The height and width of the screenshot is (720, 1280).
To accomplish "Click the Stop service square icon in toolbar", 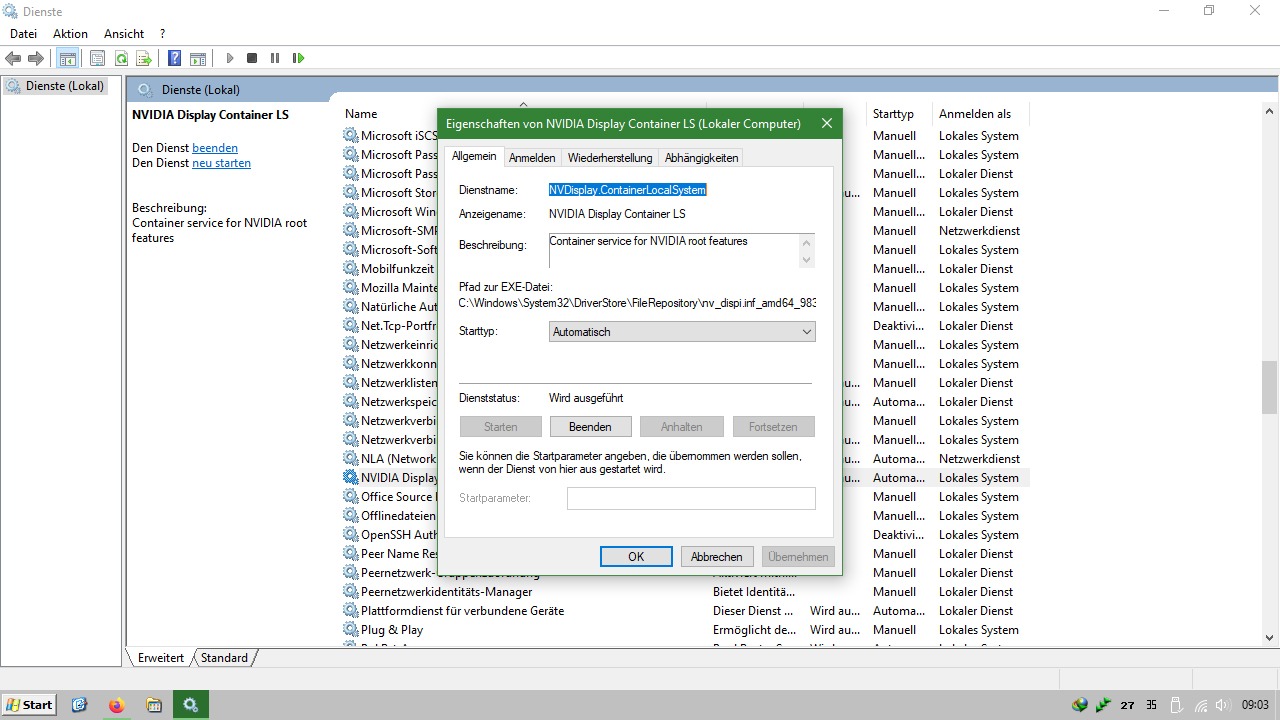I will 252,59.
